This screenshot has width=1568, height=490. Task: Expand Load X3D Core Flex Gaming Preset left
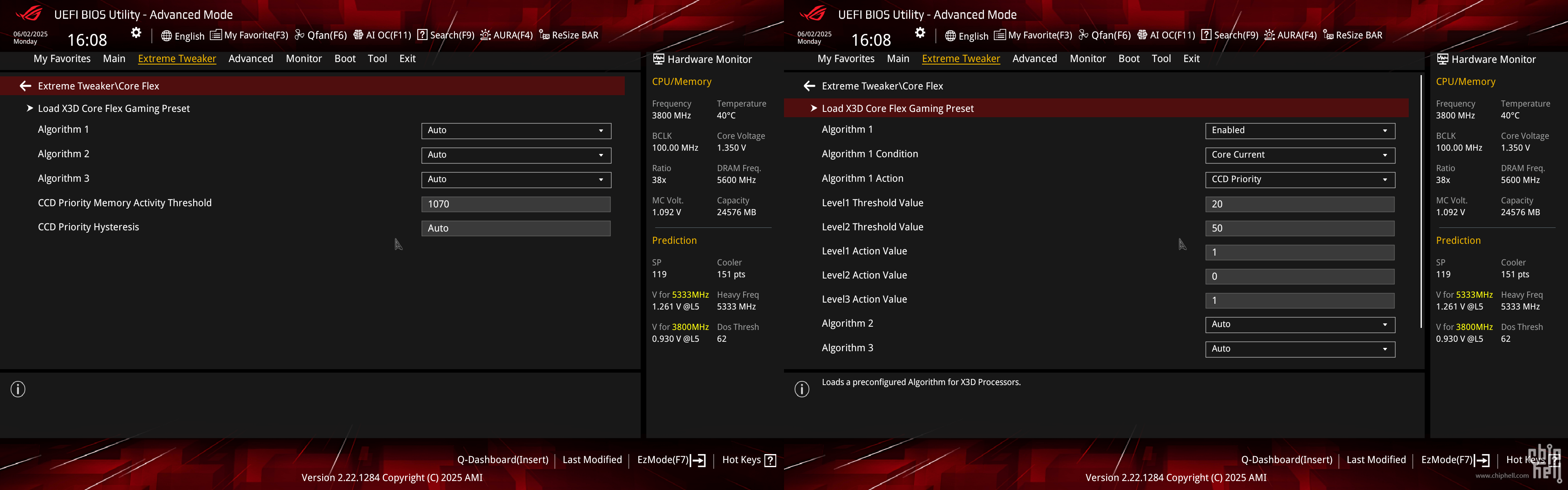114,108
